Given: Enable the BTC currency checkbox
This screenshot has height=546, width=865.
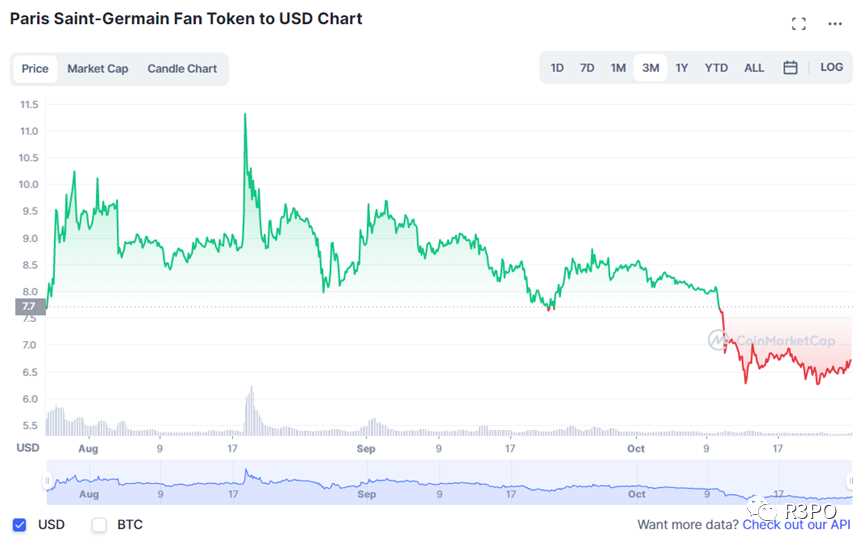Looking at the screenshot, I should click(x=99, y=524).
